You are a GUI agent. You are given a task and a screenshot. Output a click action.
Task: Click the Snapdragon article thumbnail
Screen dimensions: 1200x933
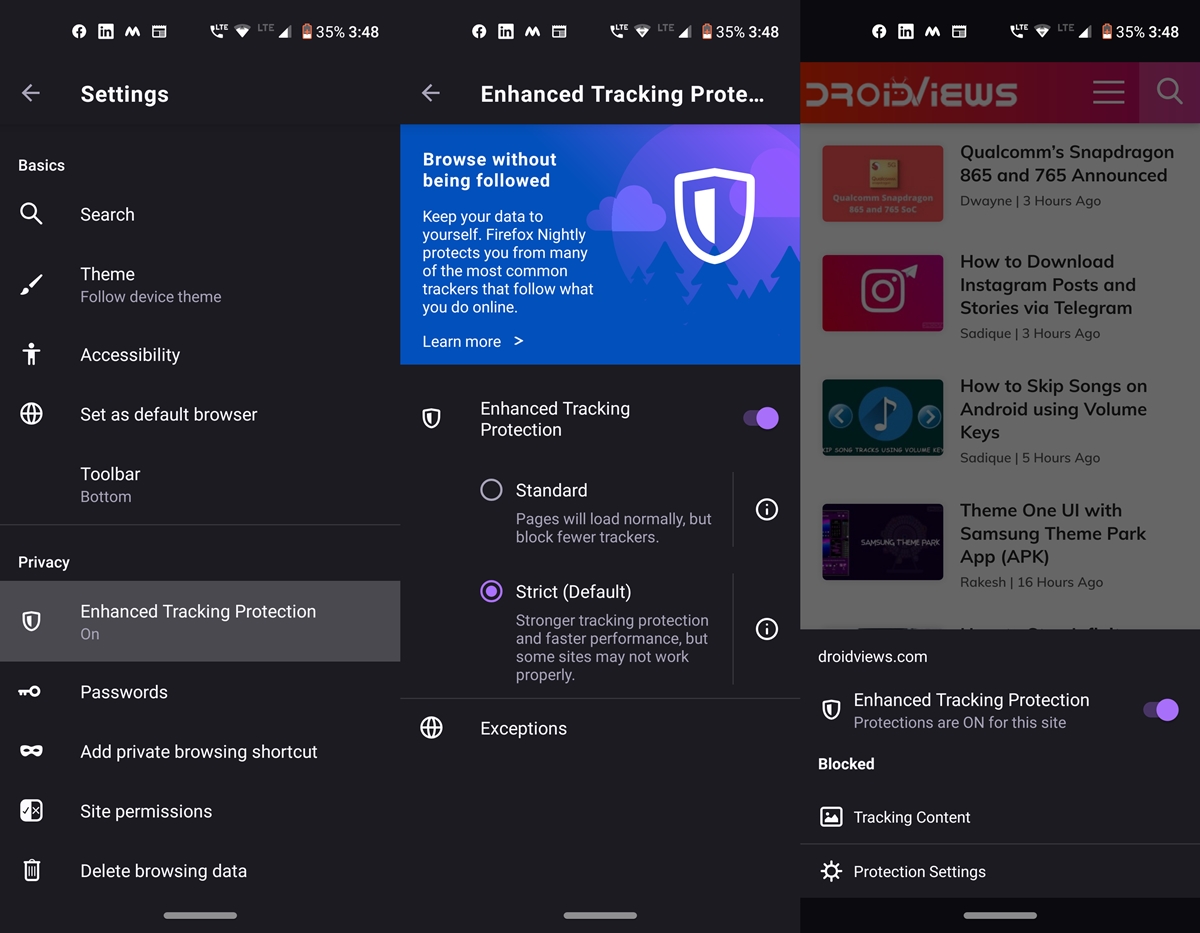[x=882, y=183]
